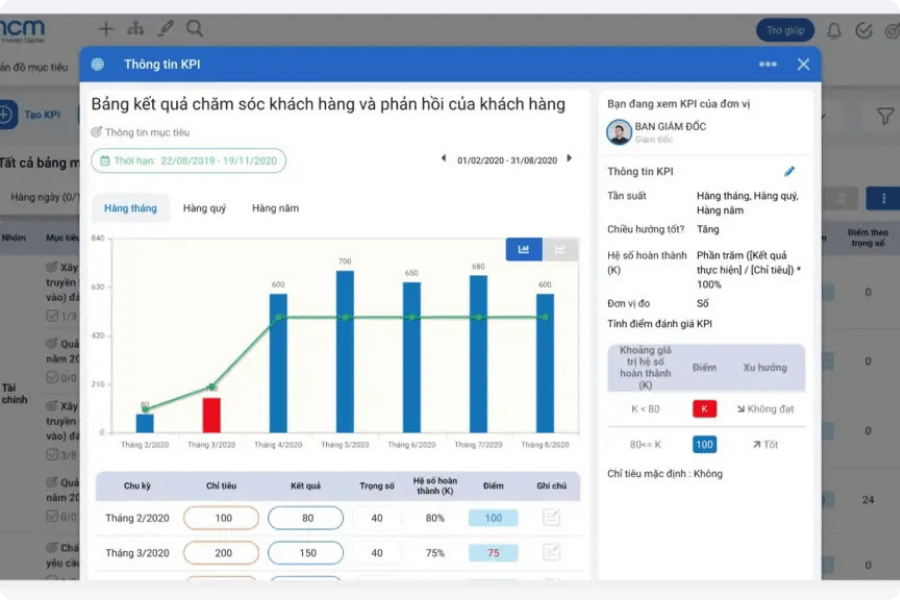Open the notification bell
900x600 pixels.
pyautogui.click(x=834, y=30)
